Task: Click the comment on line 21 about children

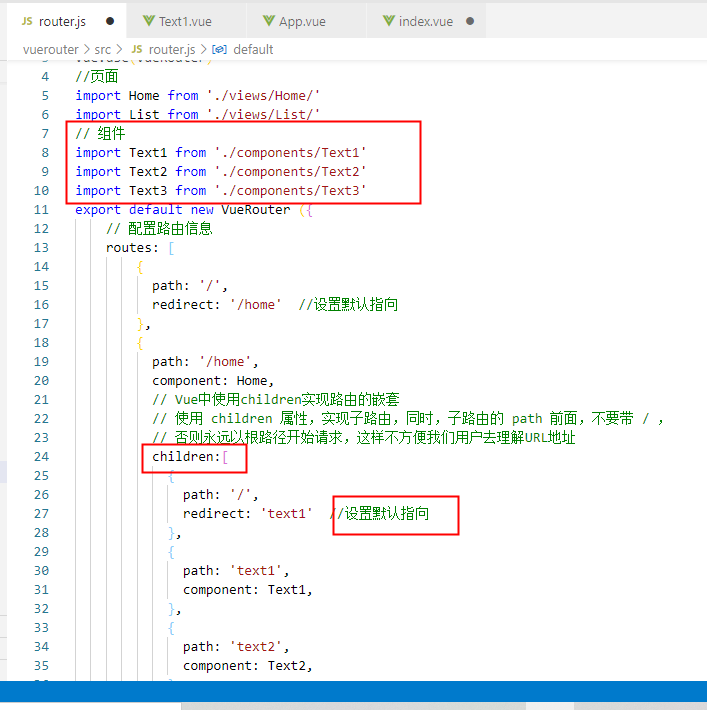Action: pos(276,399)
